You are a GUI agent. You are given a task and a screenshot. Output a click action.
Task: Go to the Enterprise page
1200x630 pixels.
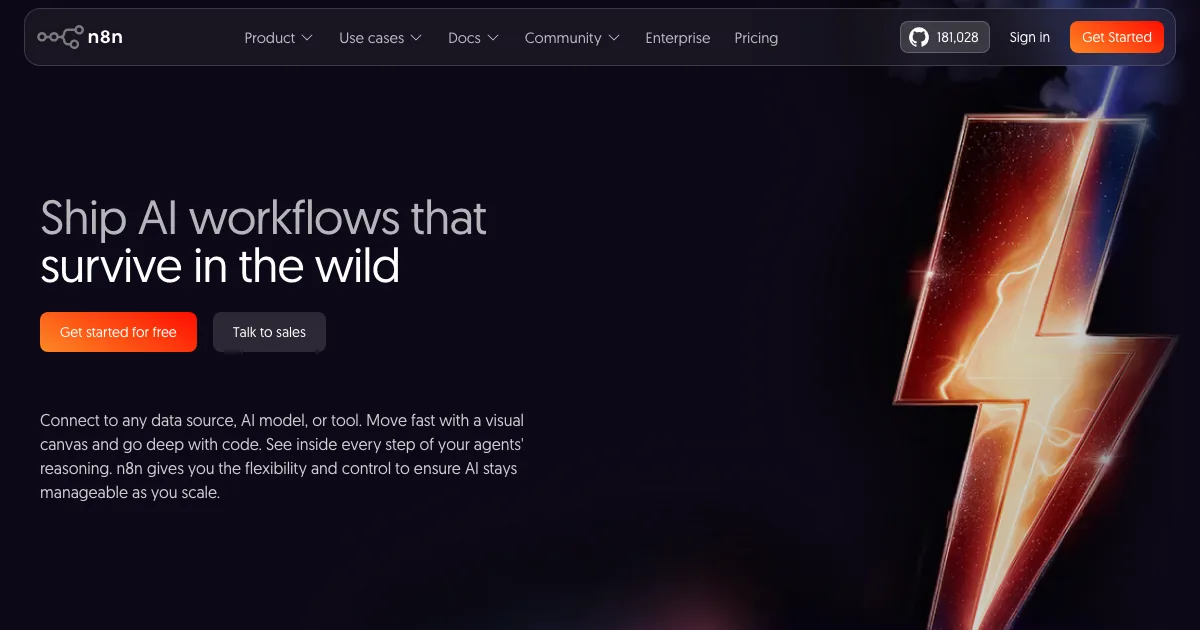coord(678,38)
